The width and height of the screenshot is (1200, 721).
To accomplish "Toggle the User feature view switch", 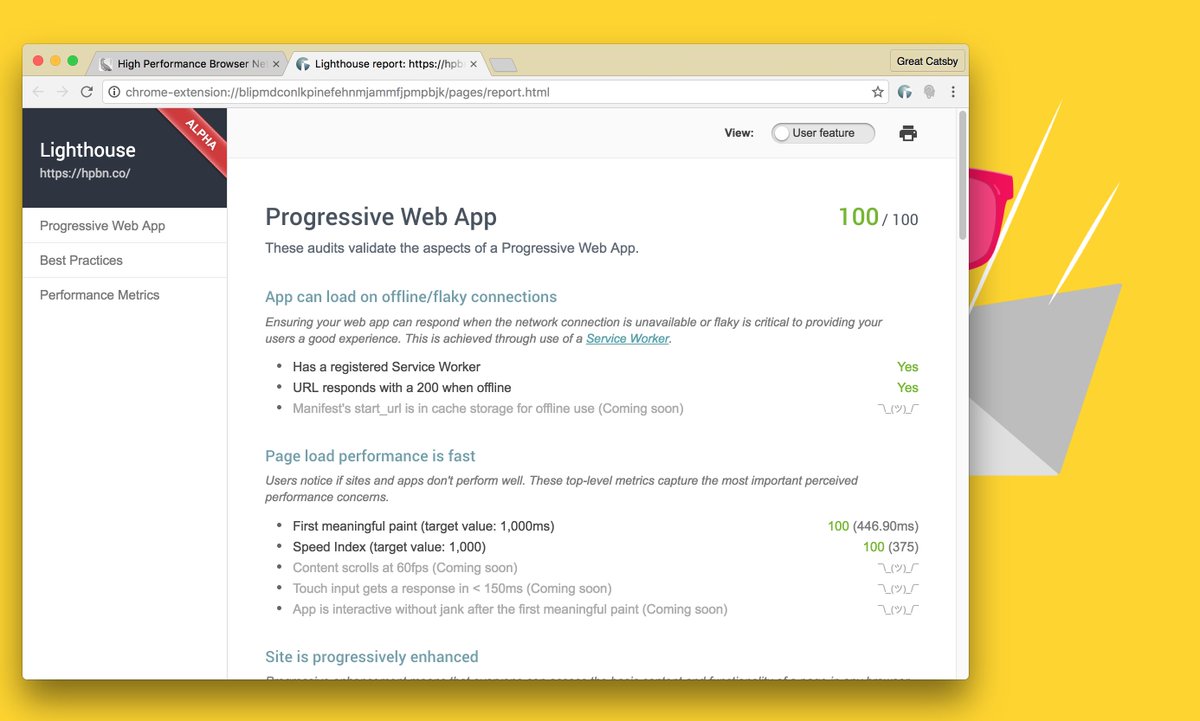I will (823, 133).
